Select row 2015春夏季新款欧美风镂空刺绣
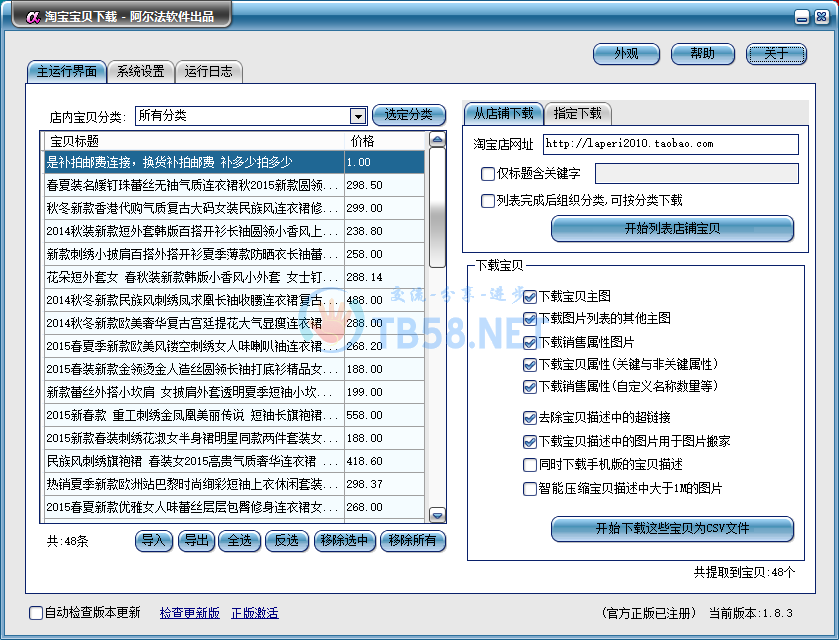 point(234,346)
